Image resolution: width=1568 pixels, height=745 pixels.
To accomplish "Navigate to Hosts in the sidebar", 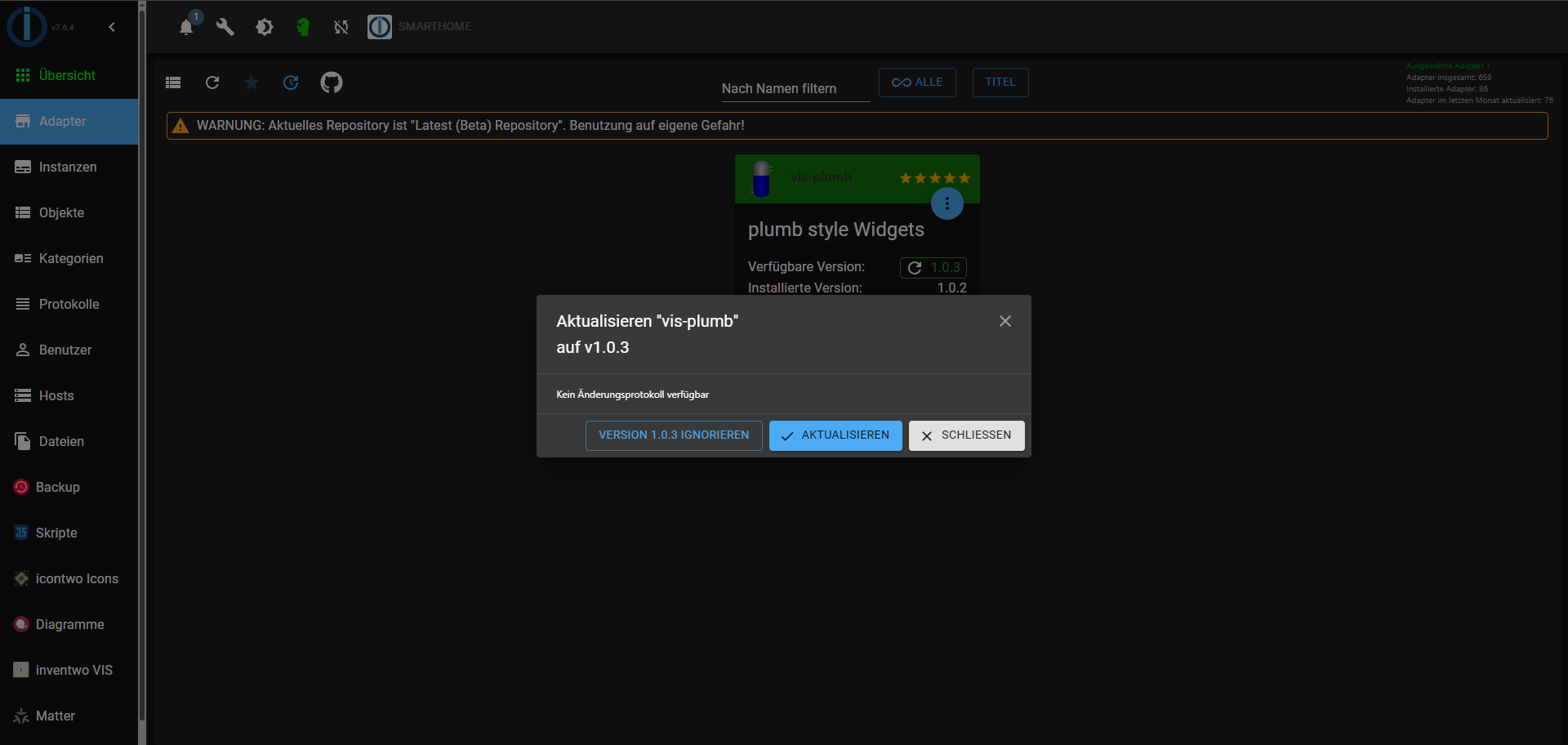I will click(69, 395).
